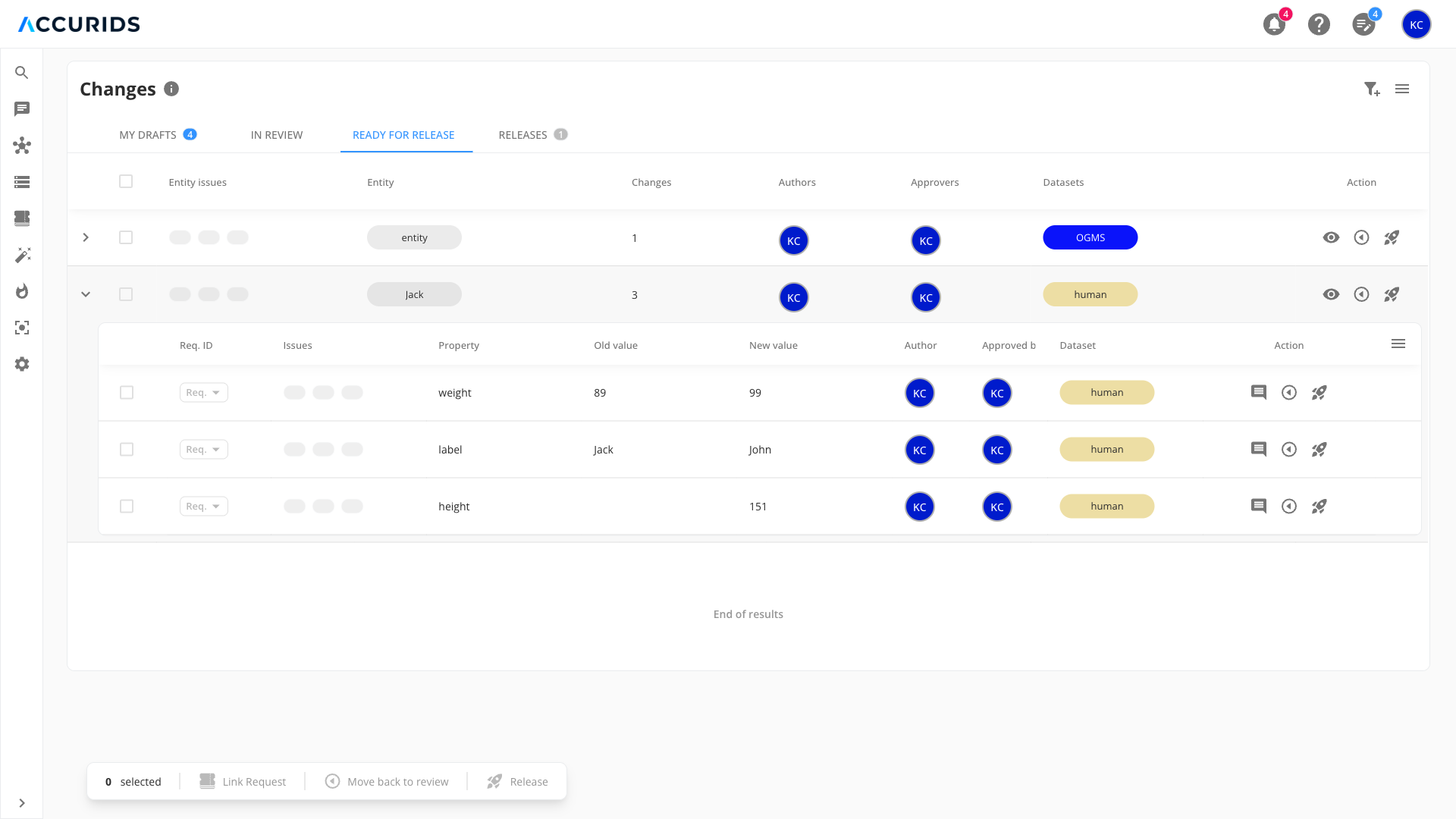1456x819 pixels.
Task: Move height change back to review icon
Action: [1288, 507]
